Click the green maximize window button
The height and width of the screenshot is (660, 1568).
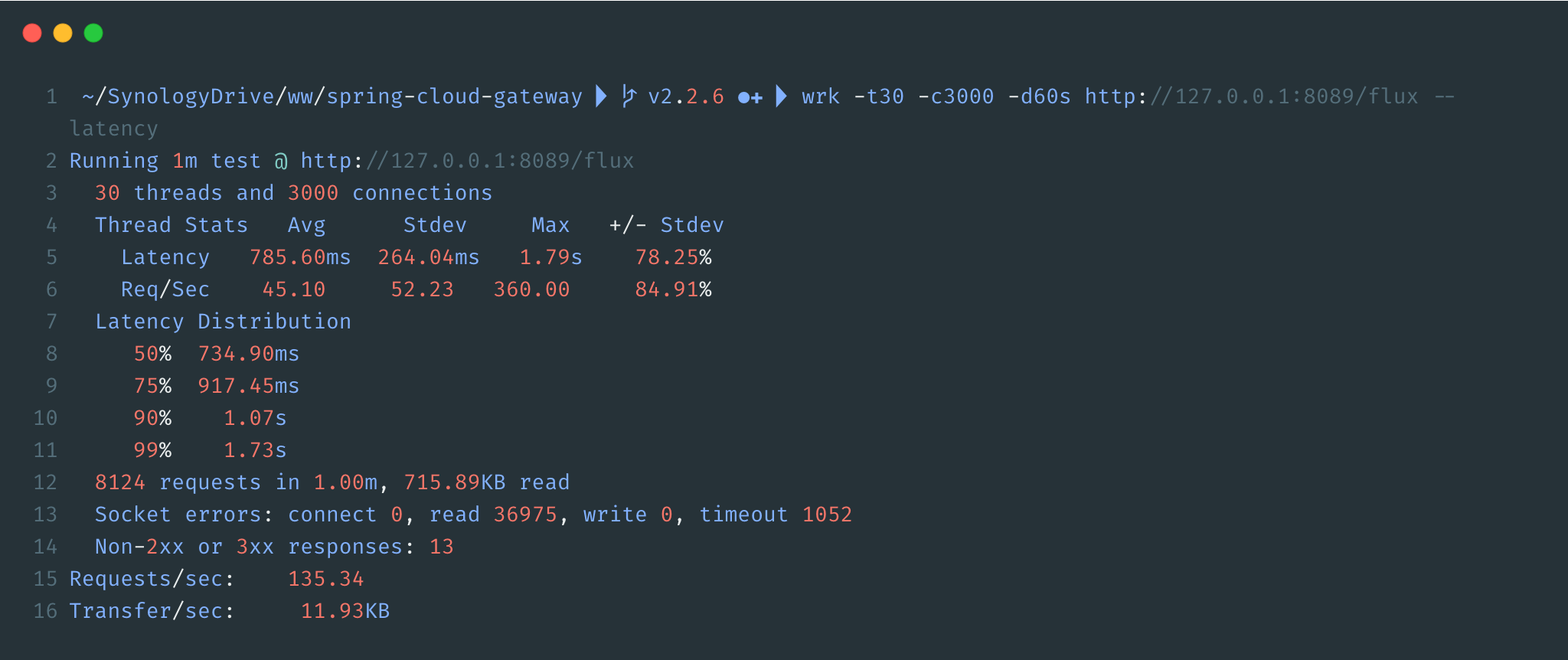(93, 33)
